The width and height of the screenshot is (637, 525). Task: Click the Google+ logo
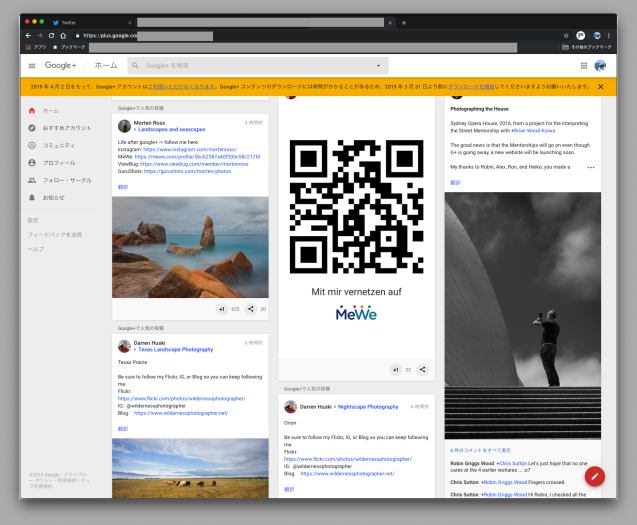coord(60,65)
